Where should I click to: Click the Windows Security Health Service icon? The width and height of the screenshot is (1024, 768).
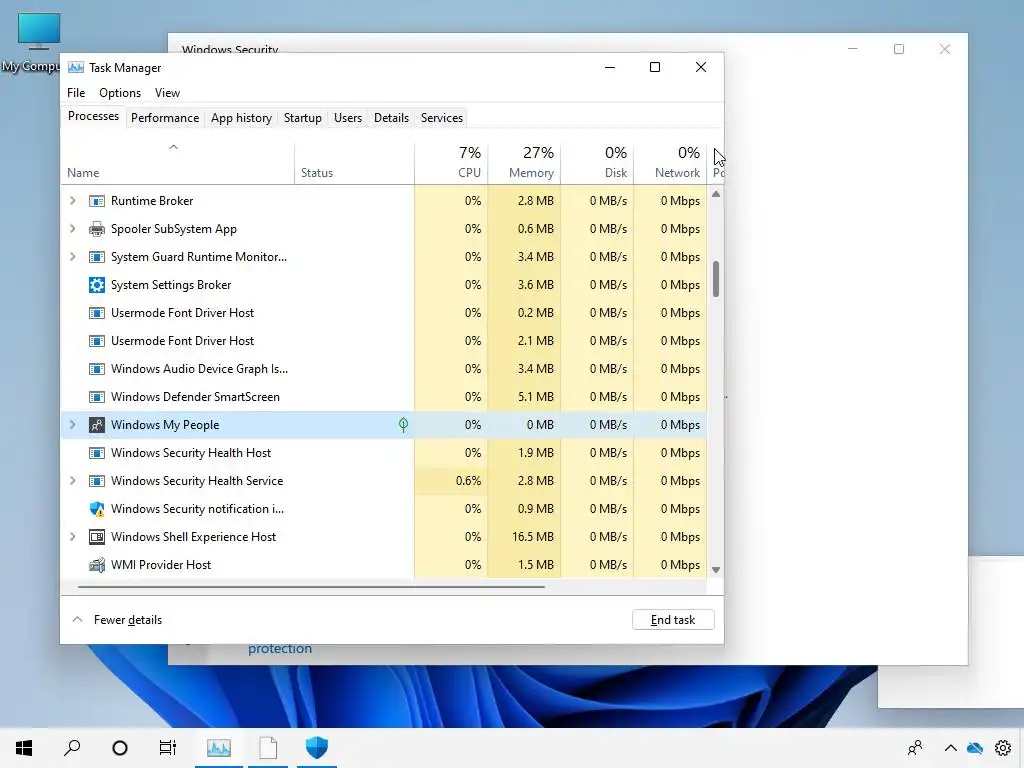[x=97, y=481]
